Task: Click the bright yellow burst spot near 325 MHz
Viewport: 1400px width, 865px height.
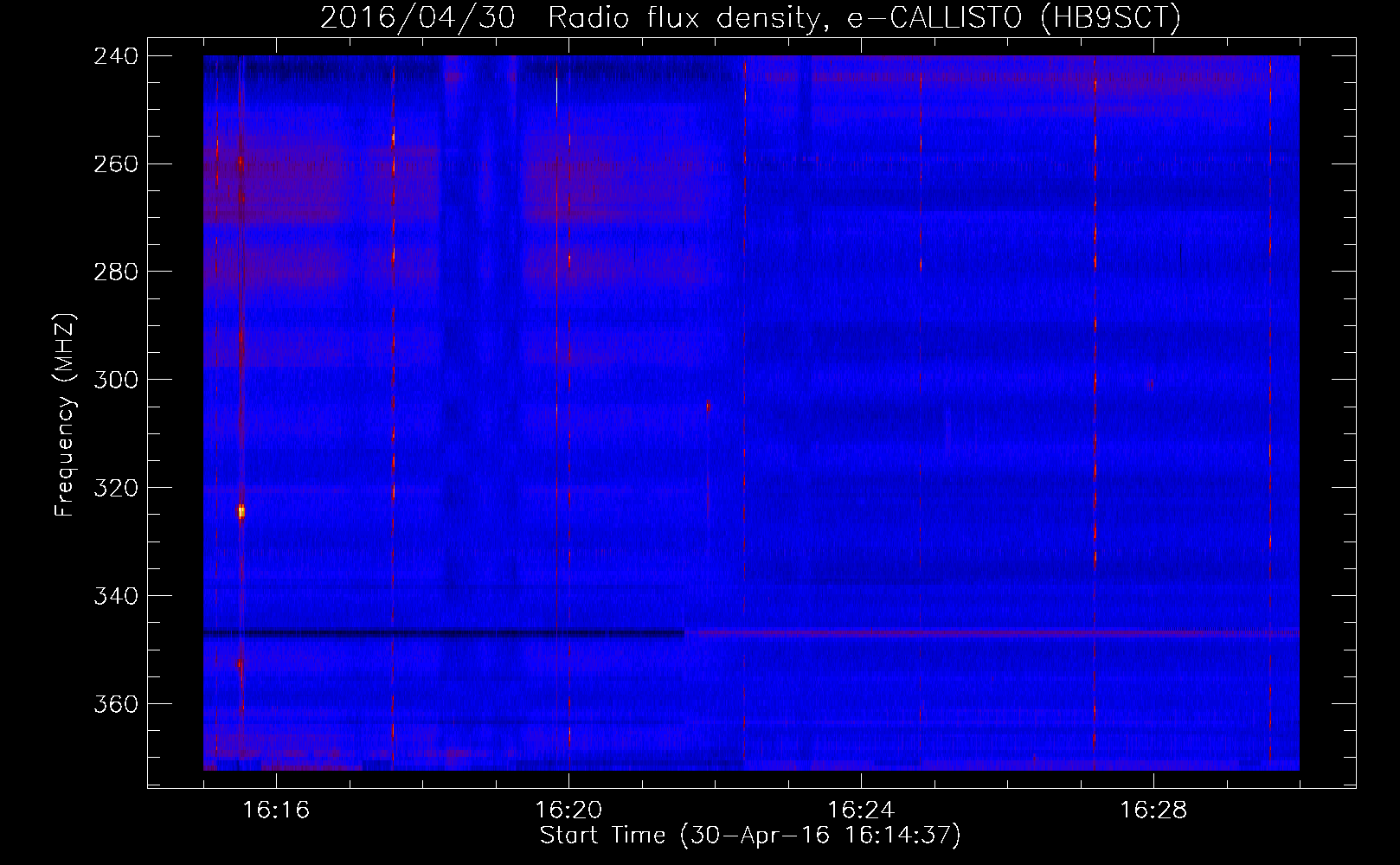Action: point(241,511)
